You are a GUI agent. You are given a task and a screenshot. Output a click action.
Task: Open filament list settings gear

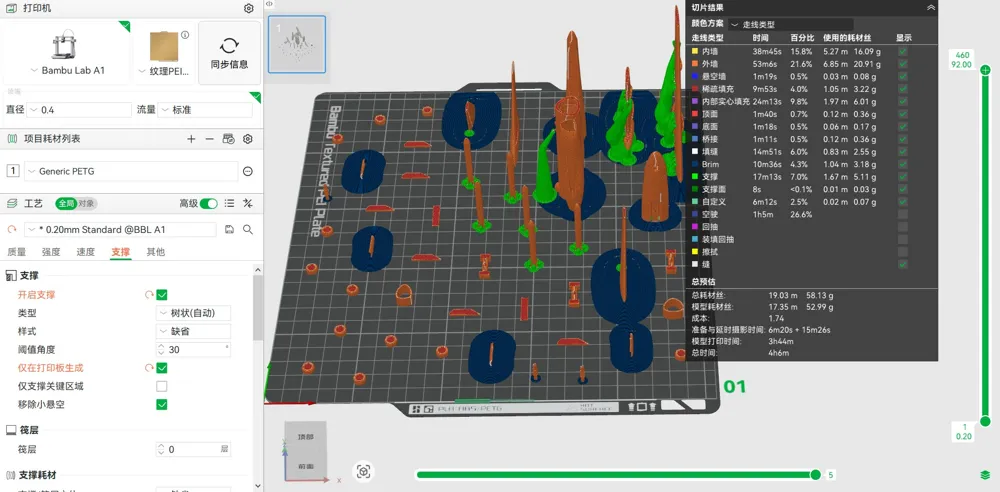coord(248,138)
